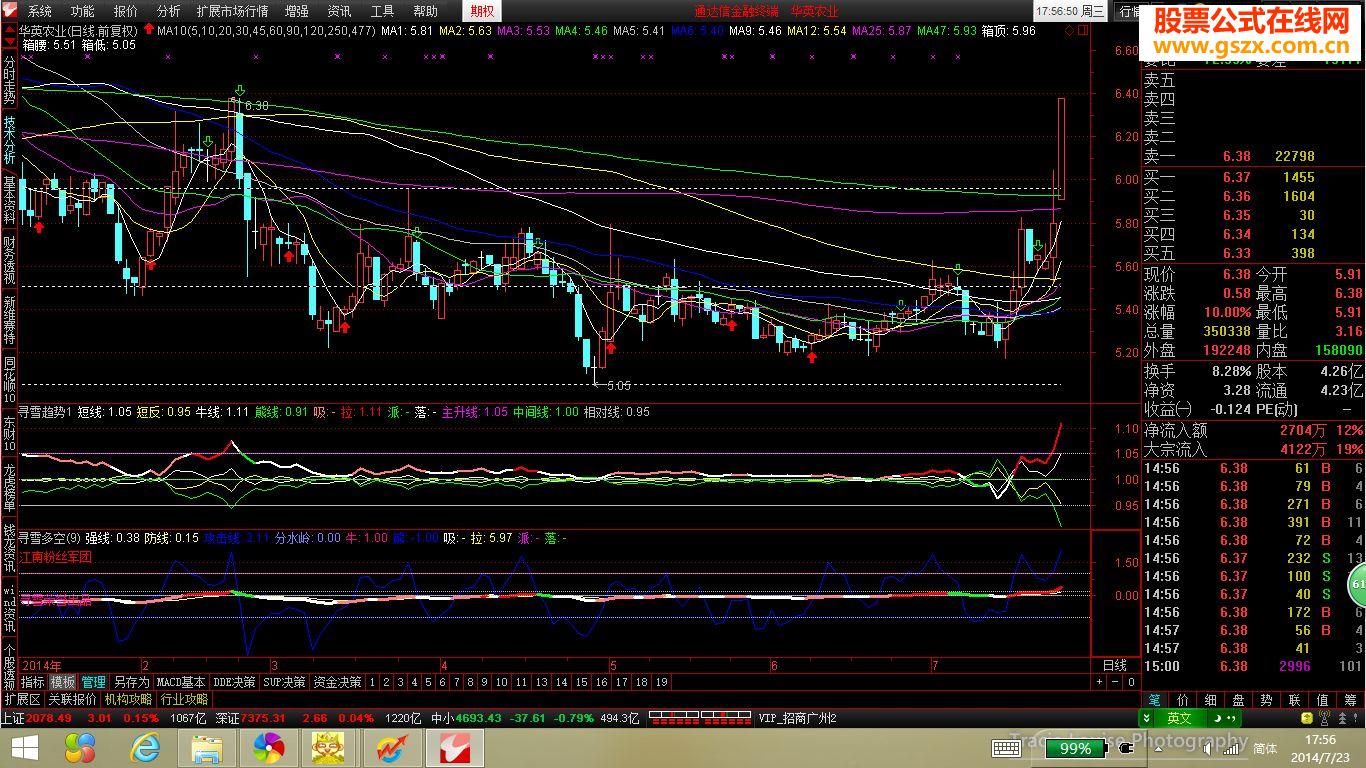
Task: Click the 行情 button in the top right
Action: pos(1129,11)
